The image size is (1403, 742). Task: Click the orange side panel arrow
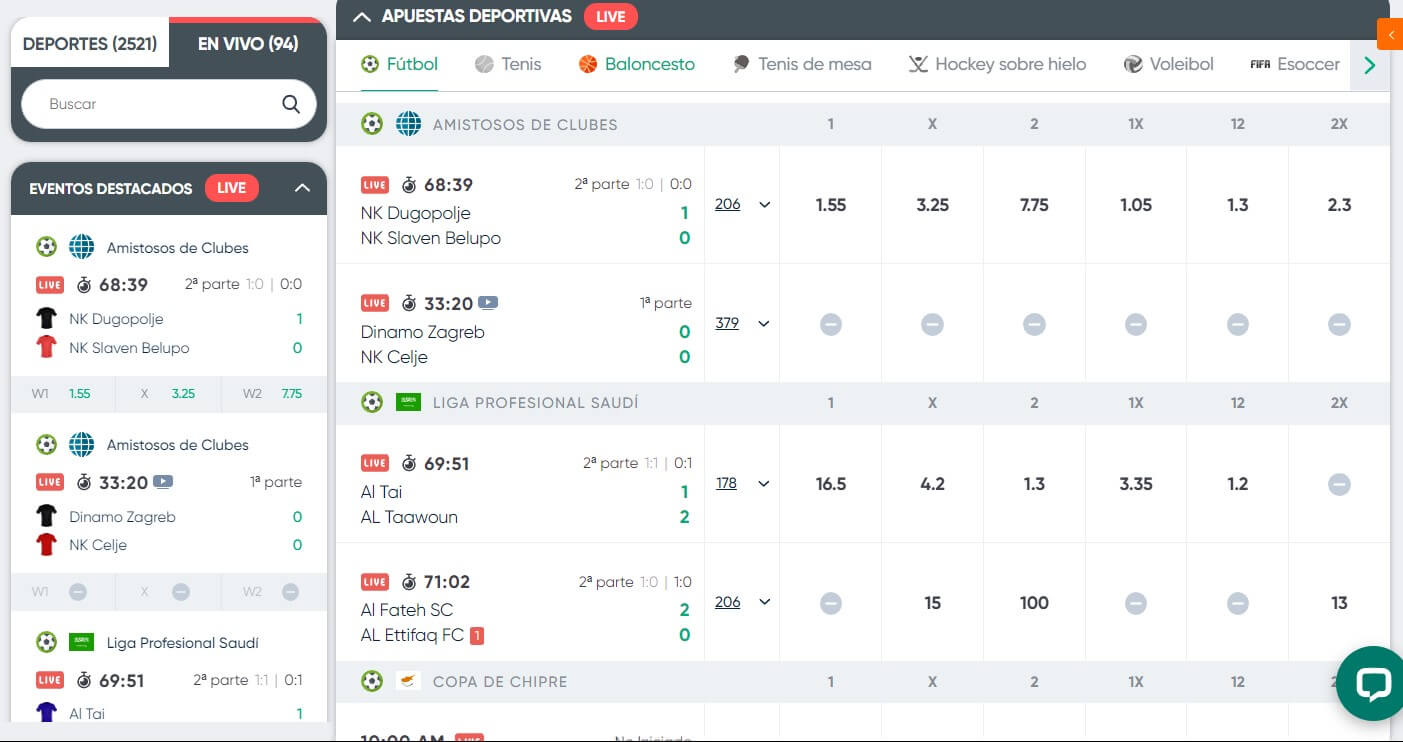(1390, 34)
